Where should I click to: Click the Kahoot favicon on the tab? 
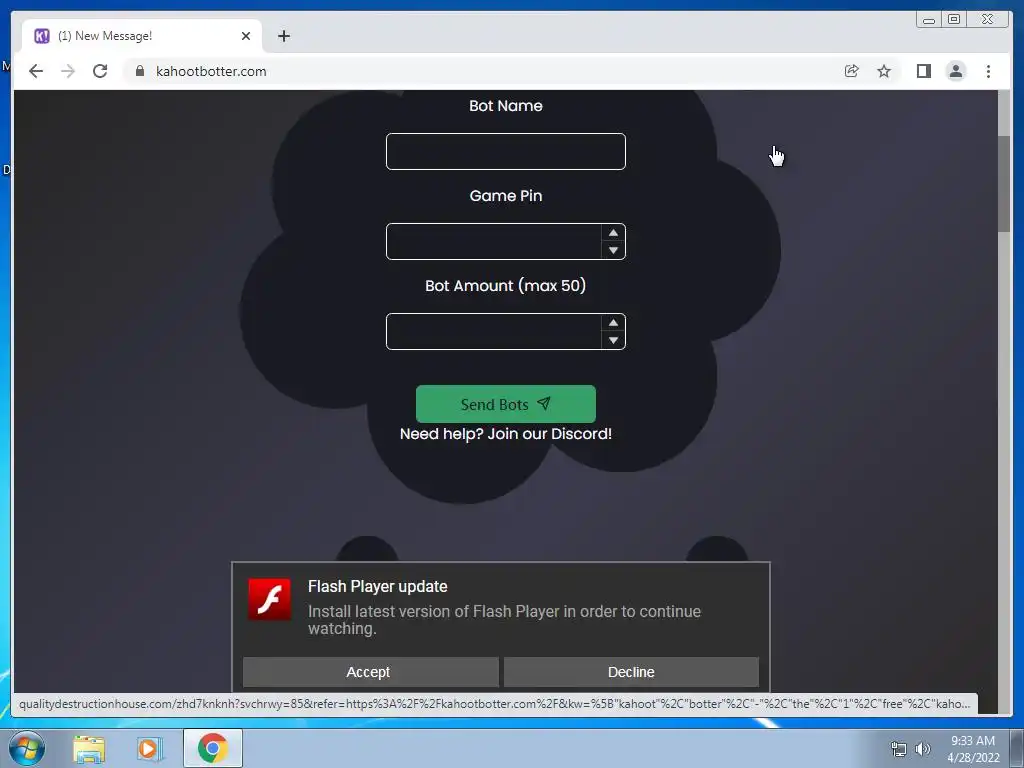point(42,36)
